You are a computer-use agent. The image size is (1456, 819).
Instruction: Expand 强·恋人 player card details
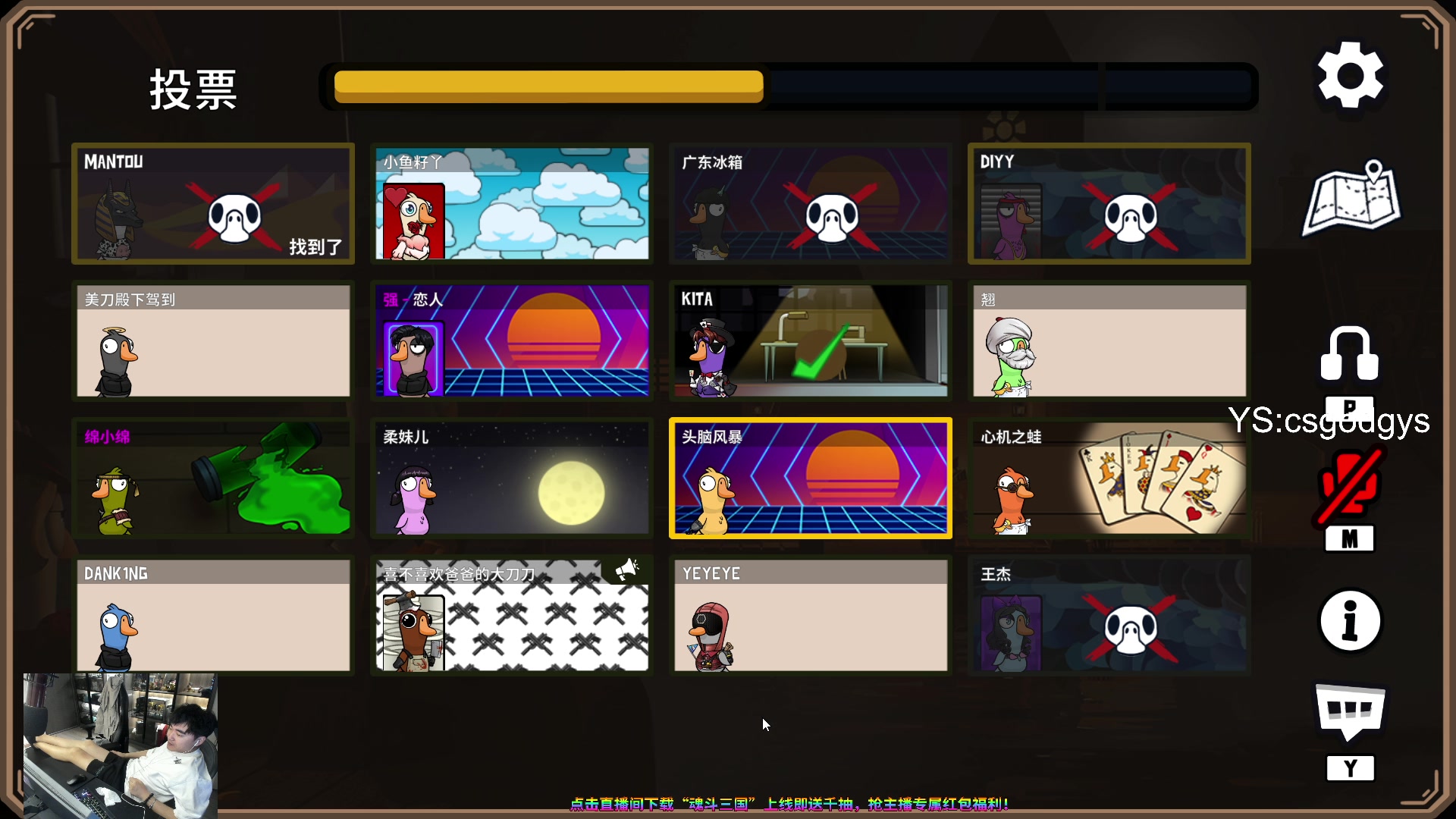pyautogui.click(x=512, y=340)
